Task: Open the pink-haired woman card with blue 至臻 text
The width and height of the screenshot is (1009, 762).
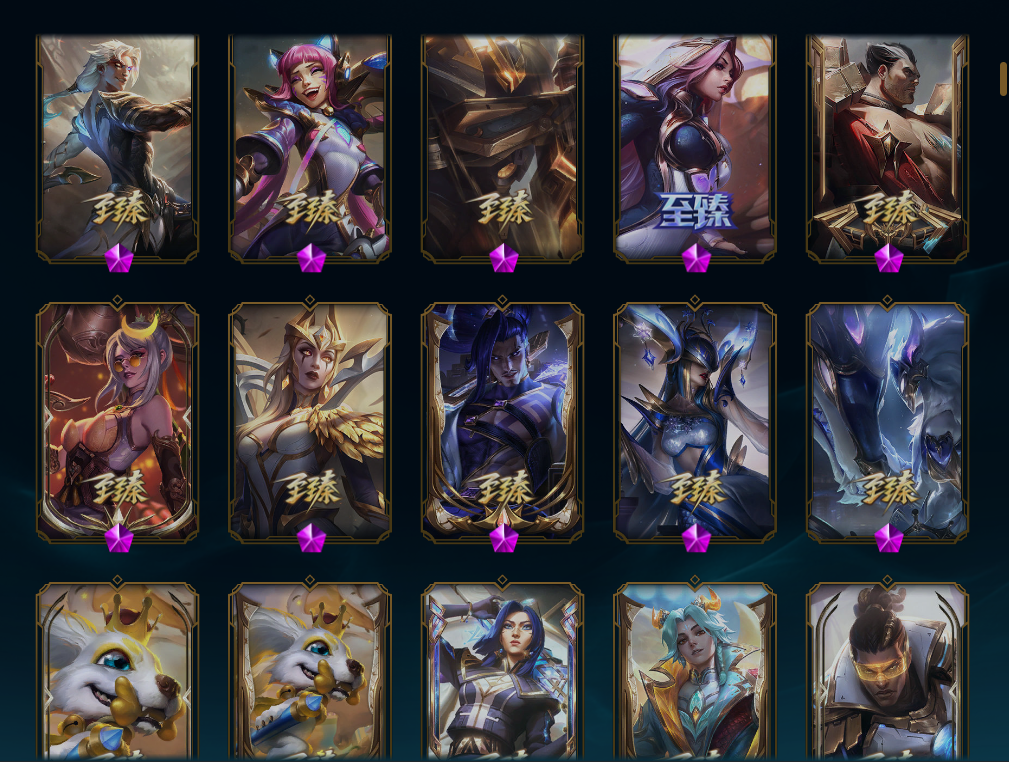Action: pos(695,148)
